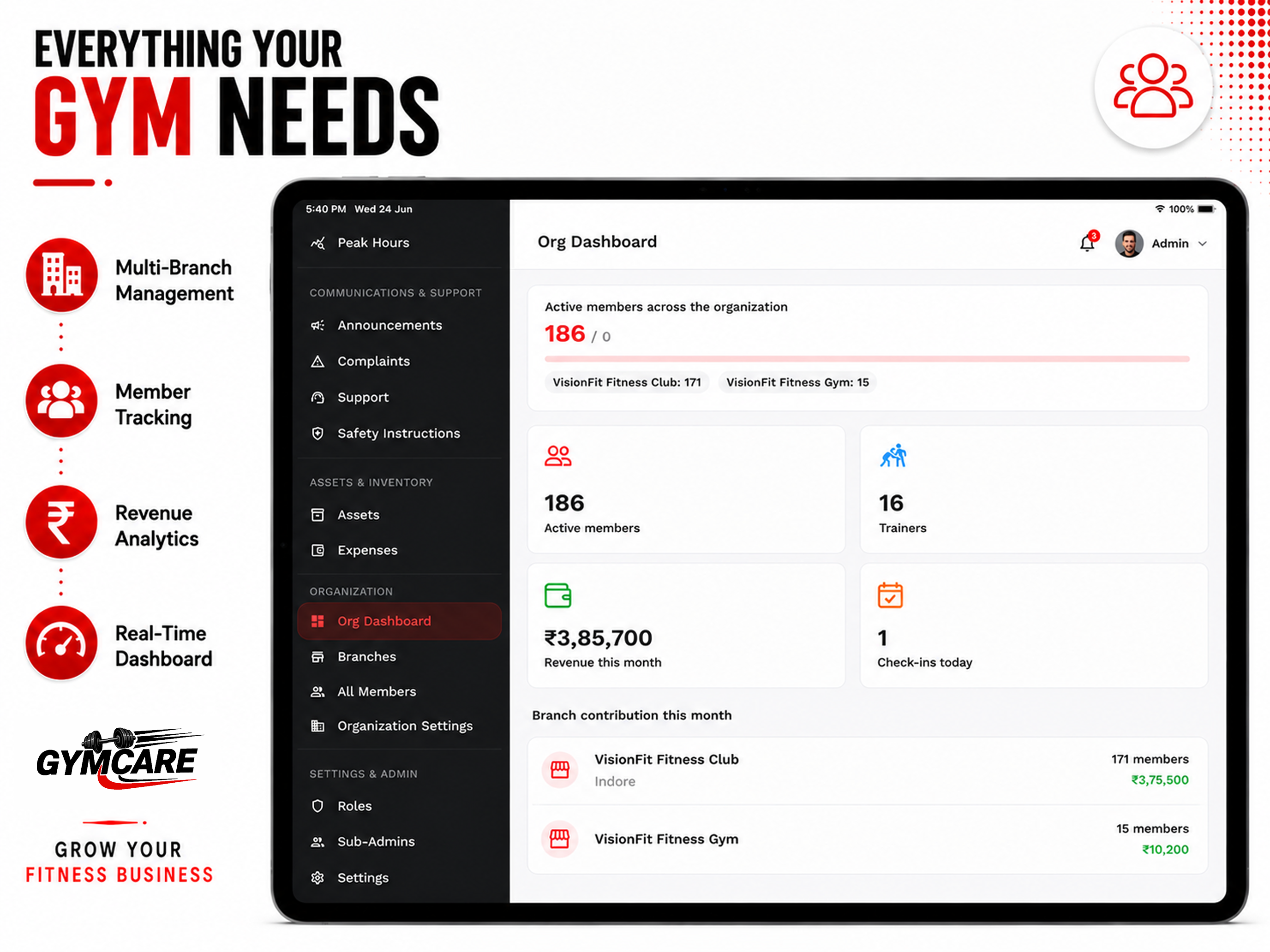Click the ₹3,75,500 branch revenue value
This screenshot has width=1270, height=952.
point(1160,780)
